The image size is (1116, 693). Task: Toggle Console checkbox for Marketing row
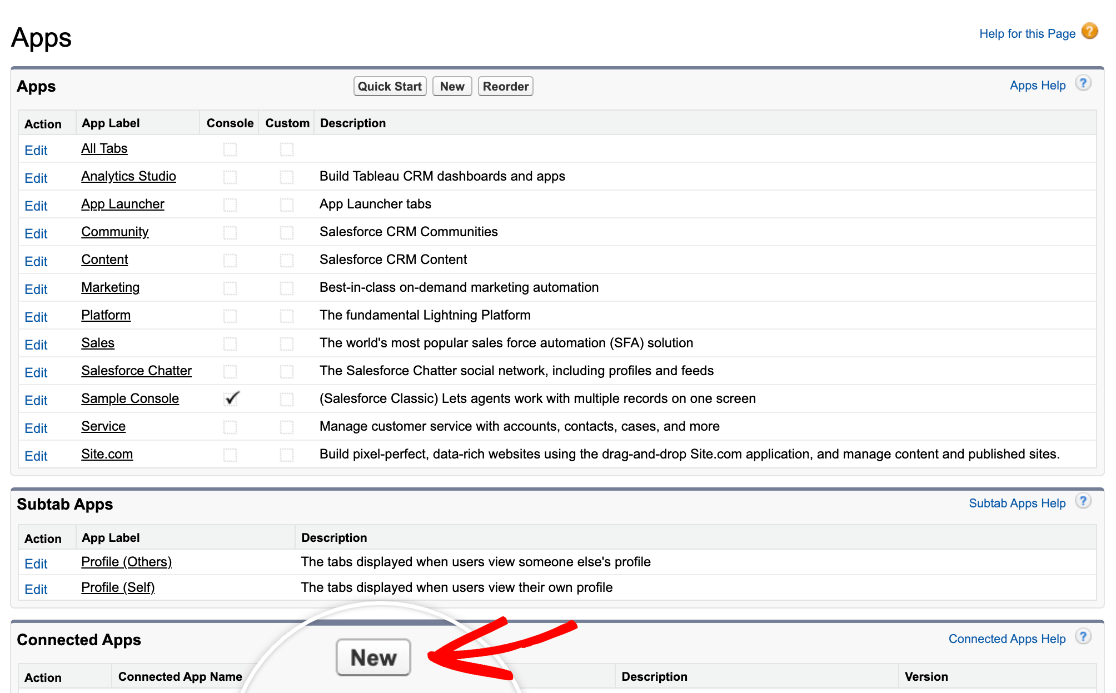(x=230, y=288)
